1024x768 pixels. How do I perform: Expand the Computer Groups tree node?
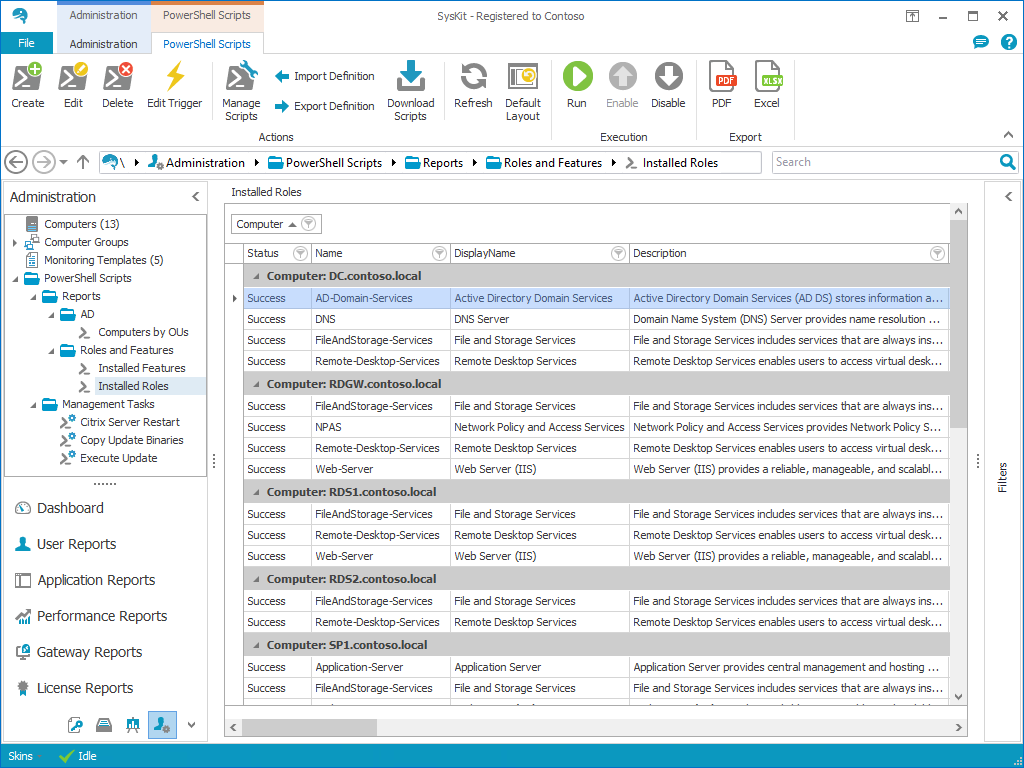click(x=15, y=243)
